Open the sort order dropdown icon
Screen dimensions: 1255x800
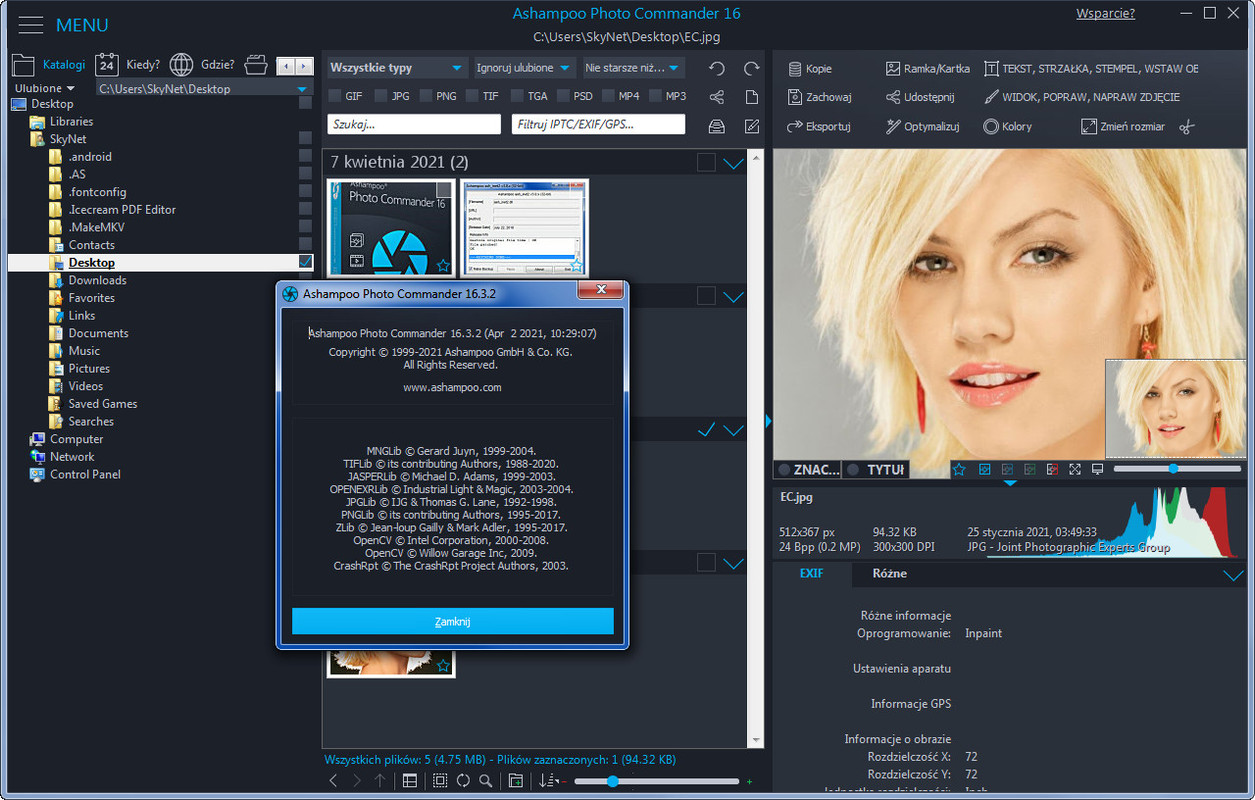[x=551, y=781]
